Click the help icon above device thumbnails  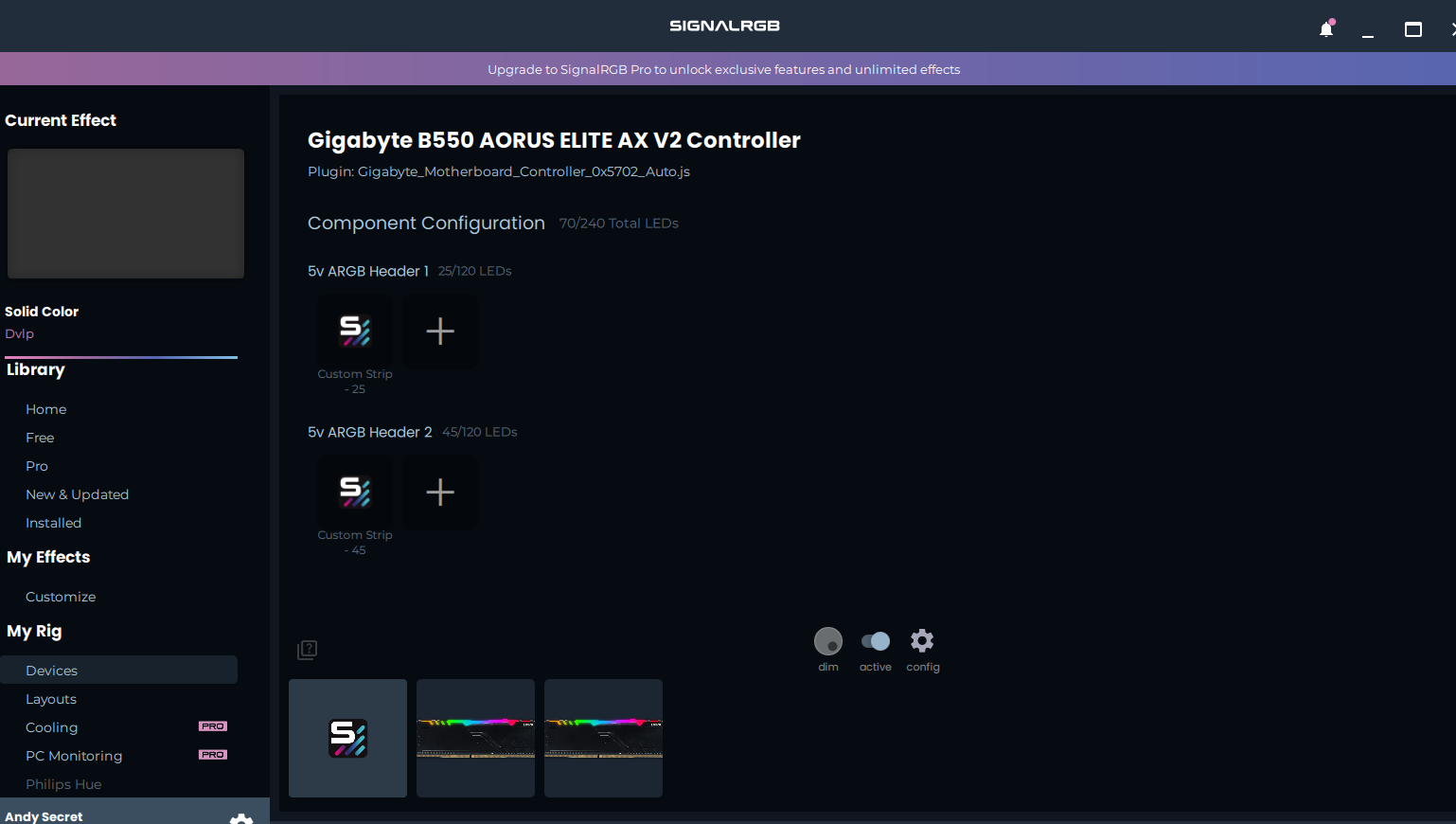point(307,650)
